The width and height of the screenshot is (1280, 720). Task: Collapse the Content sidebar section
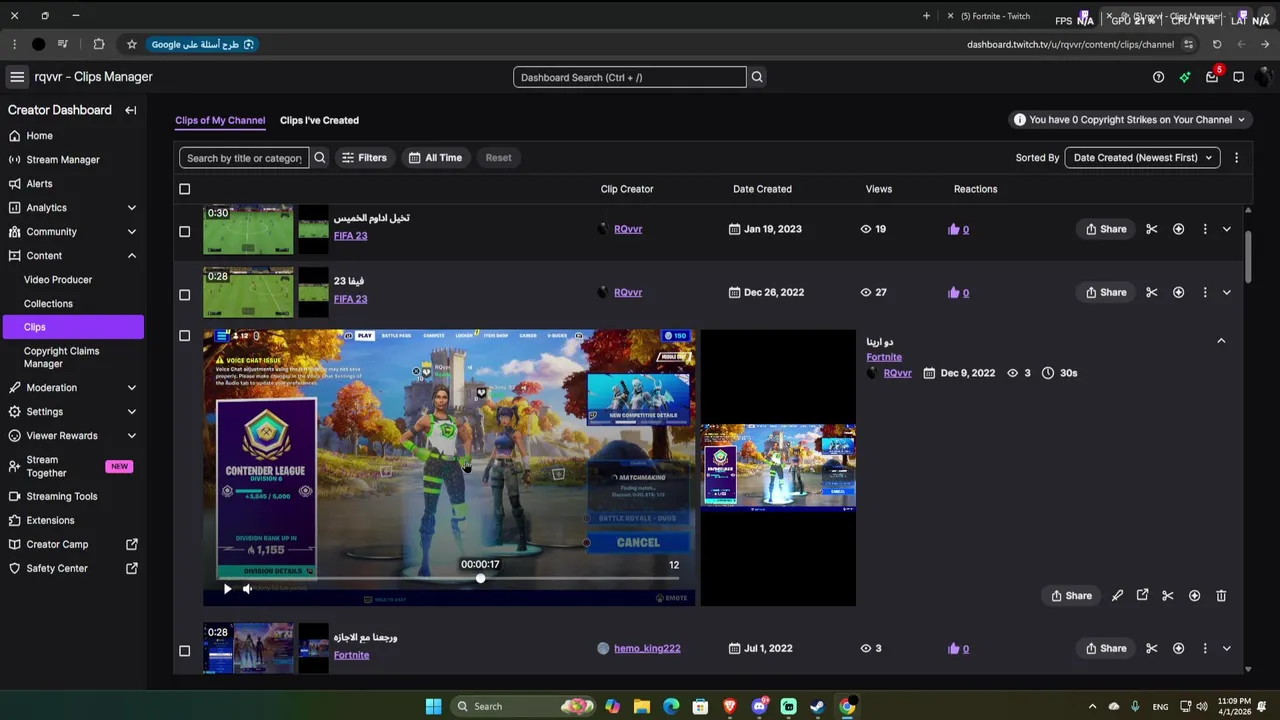point(131,256)
